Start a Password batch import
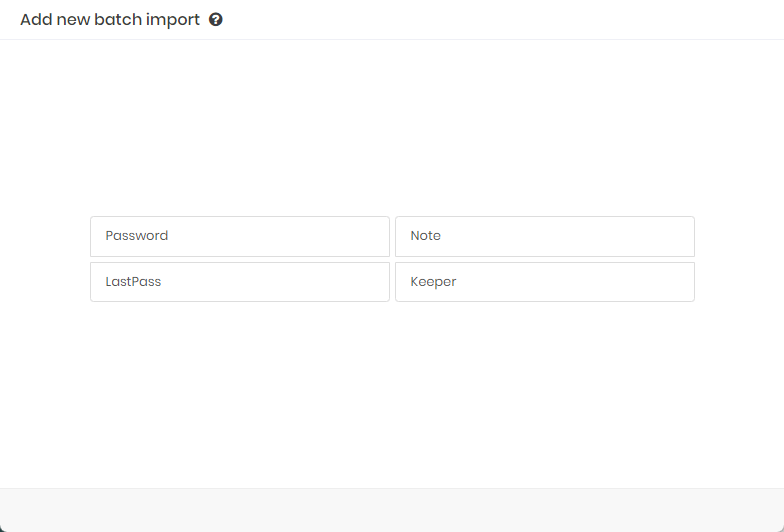Screen dimensions: 784x532 click(x=240, y=236)
